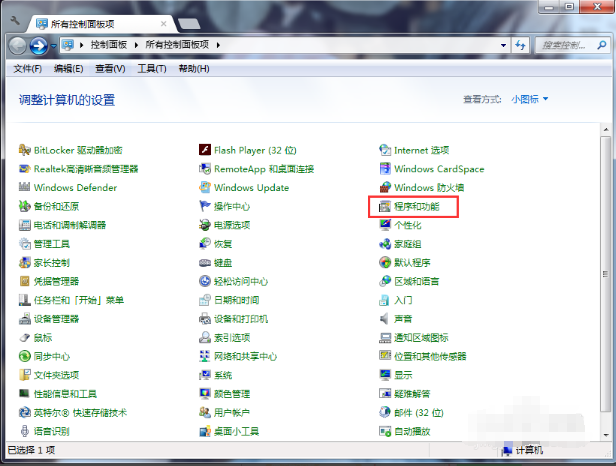Click the Back navigation button

pos(17,46)
